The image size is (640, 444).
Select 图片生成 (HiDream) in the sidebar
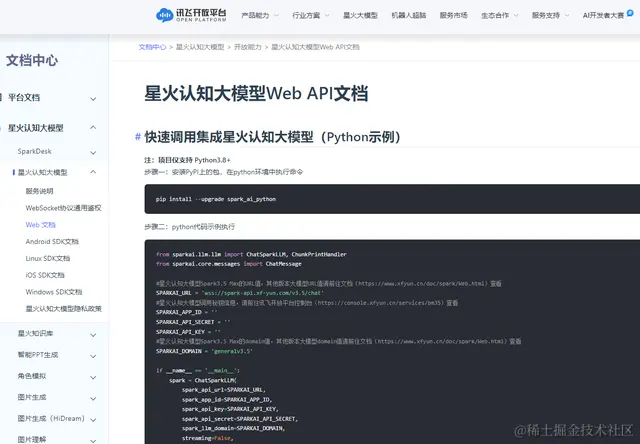point(51,418)
